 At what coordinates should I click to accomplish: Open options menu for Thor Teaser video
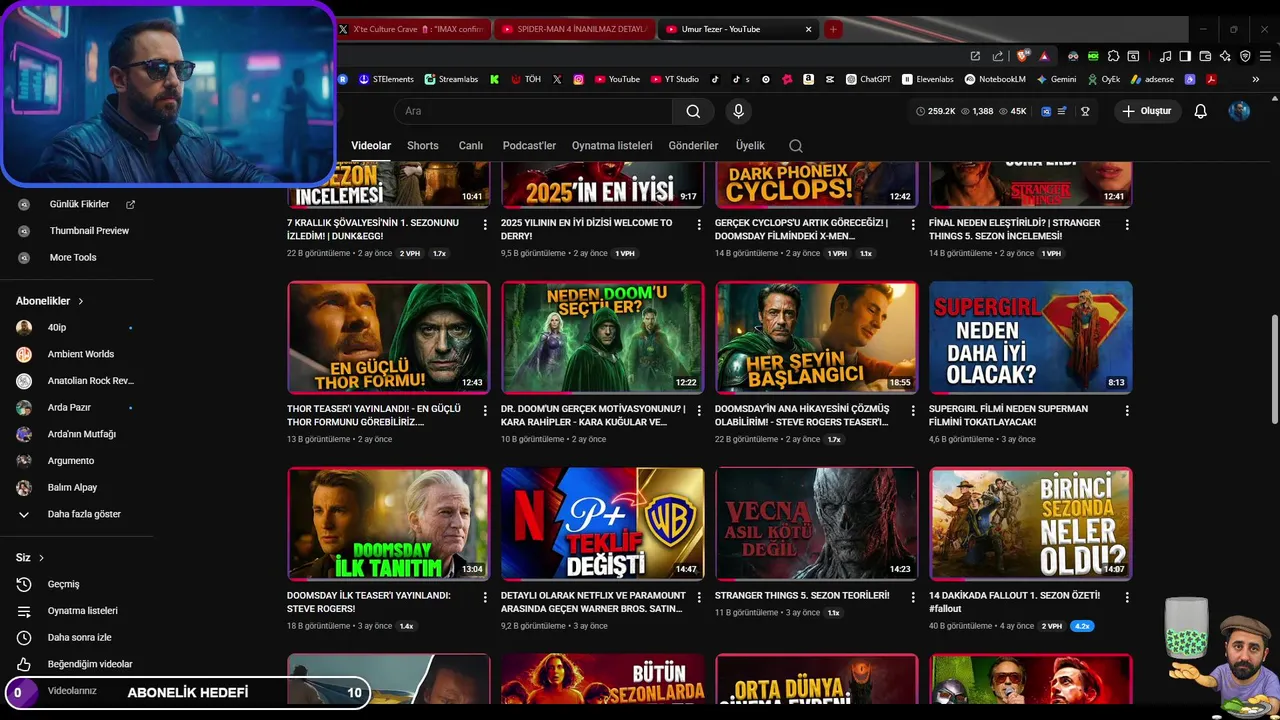[485, 411]
